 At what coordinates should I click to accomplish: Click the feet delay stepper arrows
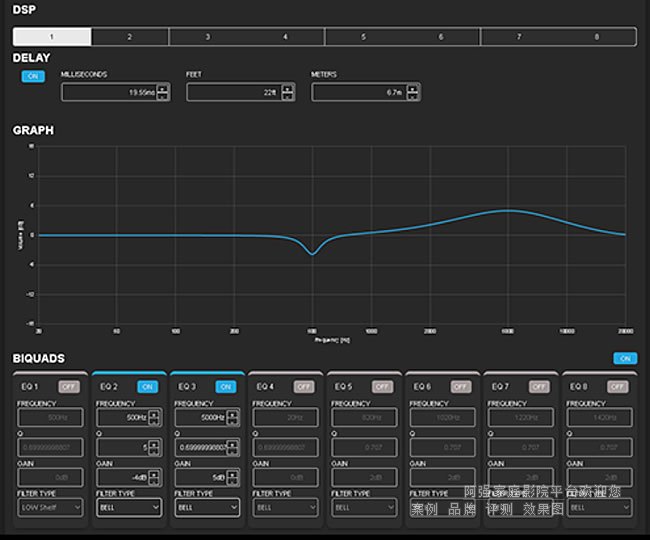(x=288, y=92)
